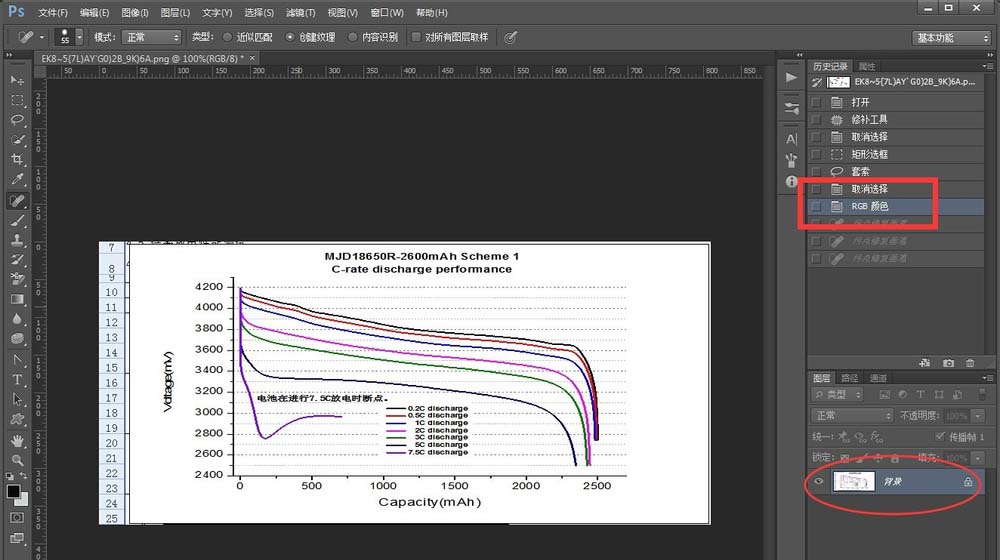Delete current history state via trash icon

(x=970, y=362)
